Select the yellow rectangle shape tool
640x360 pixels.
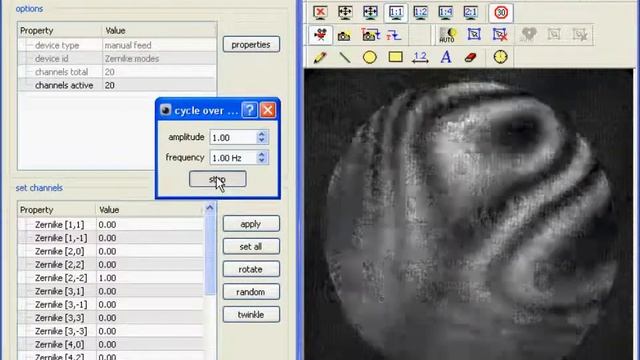pos(395,57)
